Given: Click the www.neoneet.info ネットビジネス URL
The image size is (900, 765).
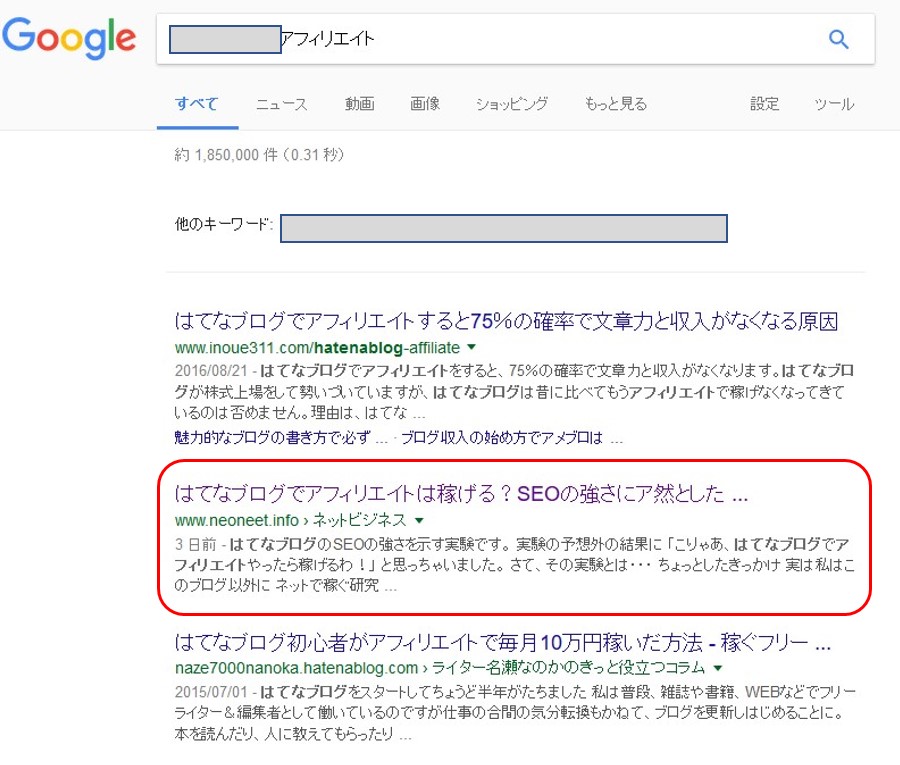Looking at the screenshot, I should pyautogui.click(x=290, y=521).
